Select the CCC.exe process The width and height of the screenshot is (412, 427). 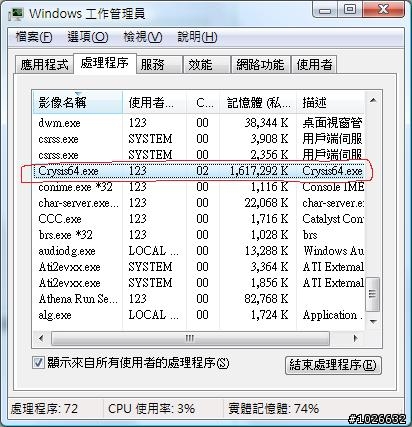[199, 219]
